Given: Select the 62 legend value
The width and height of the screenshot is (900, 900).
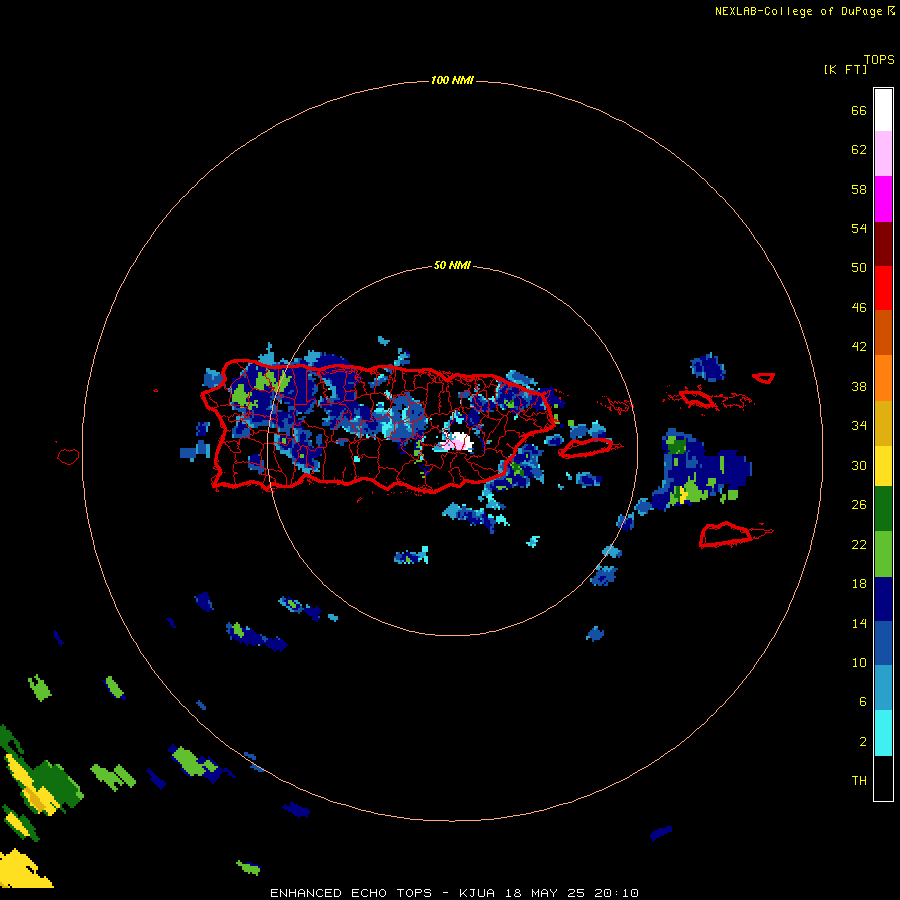Looking at the screenshot, I should (x=859, y=150).
